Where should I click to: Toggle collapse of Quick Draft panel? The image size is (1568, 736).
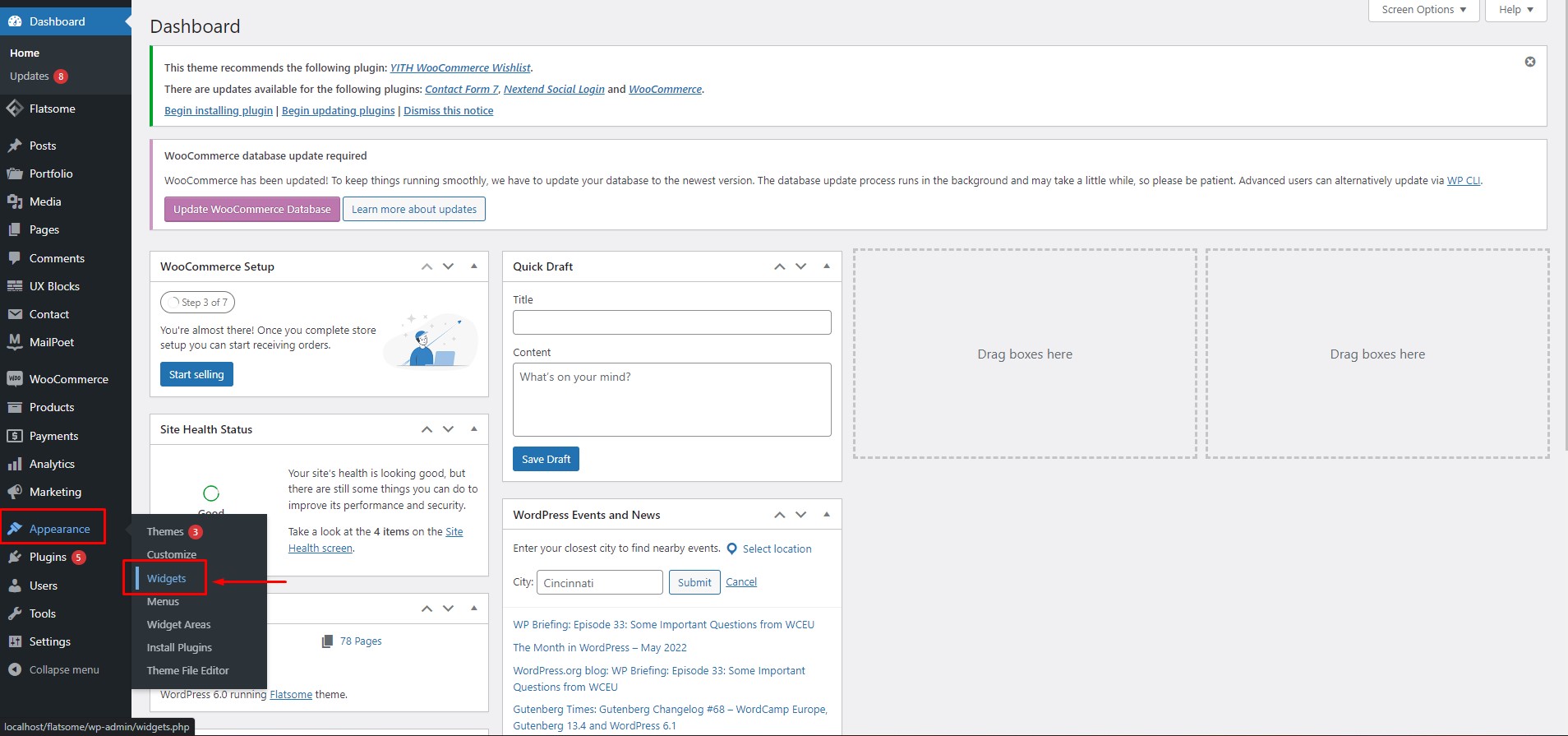pos(827,266)
